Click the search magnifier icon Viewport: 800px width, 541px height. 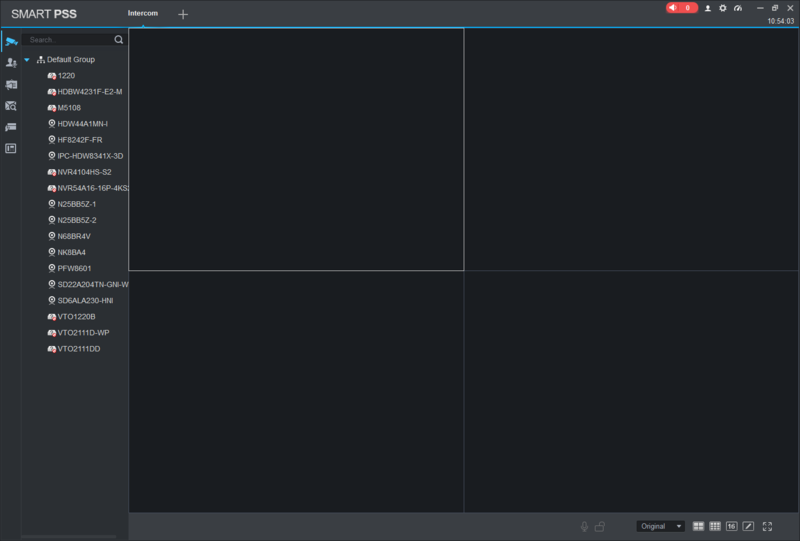point(118,40)
